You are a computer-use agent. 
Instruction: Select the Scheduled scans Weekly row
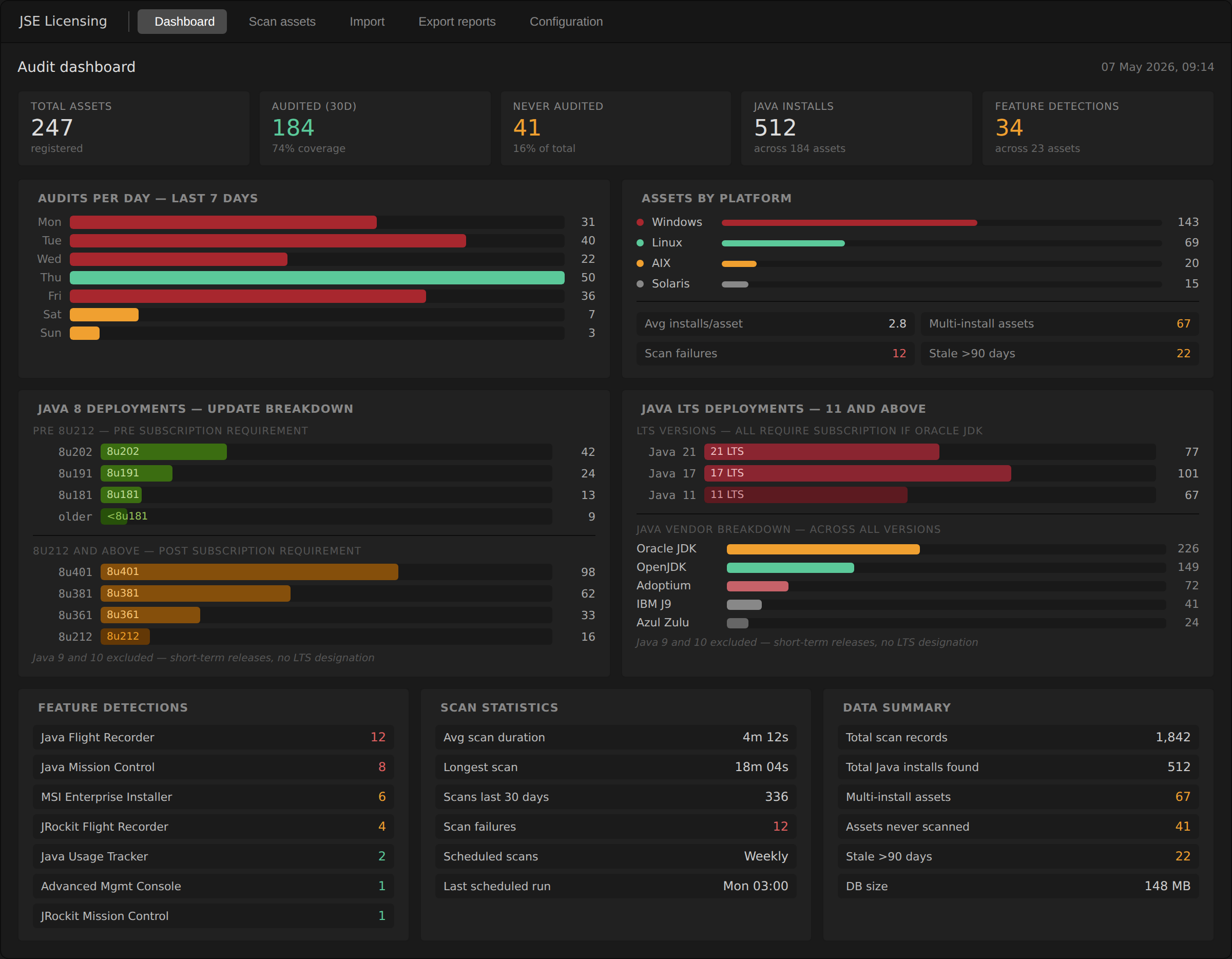(x=616, y=856)
